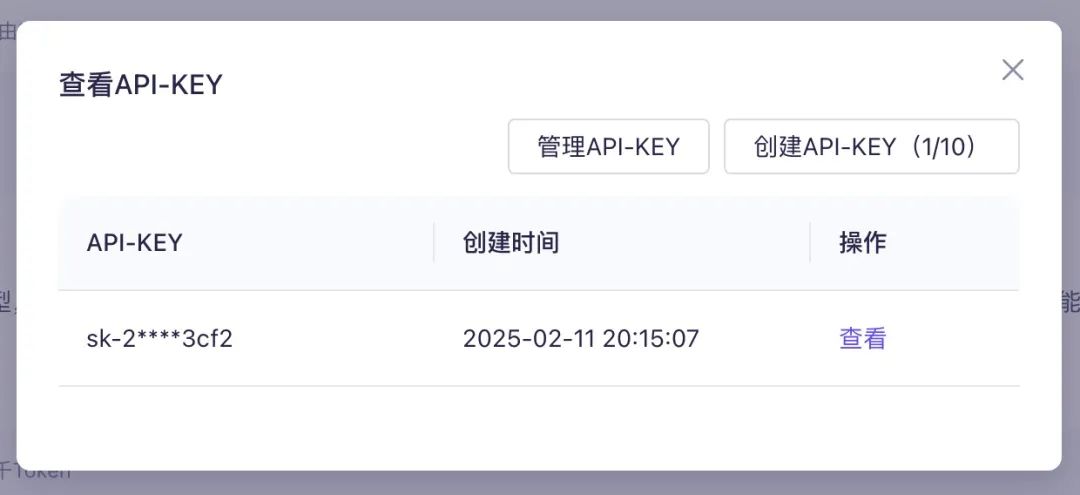The height and width of the screenshot is (495, 1080).
Task: Click the empty dialog area below the key row
Action: click(x=540, y=425)
